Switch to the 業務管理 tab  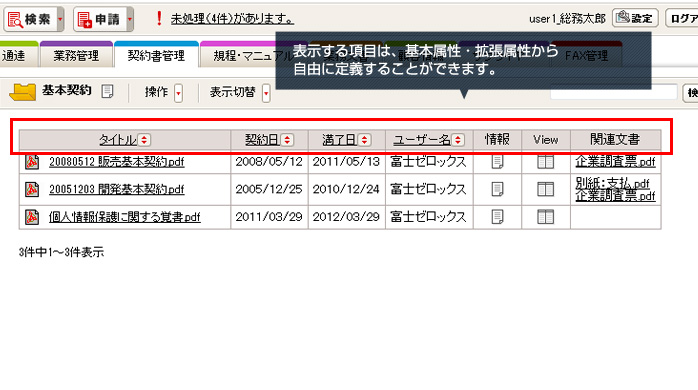pos(76,55)
